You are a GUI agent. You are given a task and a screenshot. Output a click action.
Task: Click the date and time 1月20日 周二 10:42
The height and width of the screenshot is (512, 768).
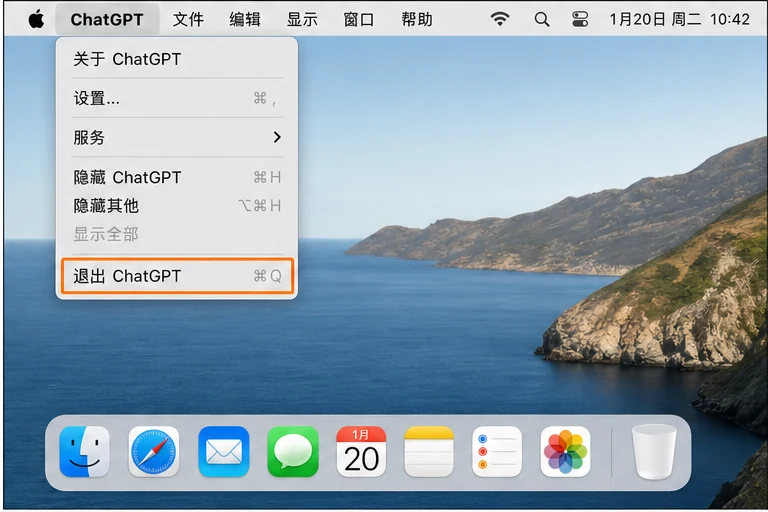(679, 20)
